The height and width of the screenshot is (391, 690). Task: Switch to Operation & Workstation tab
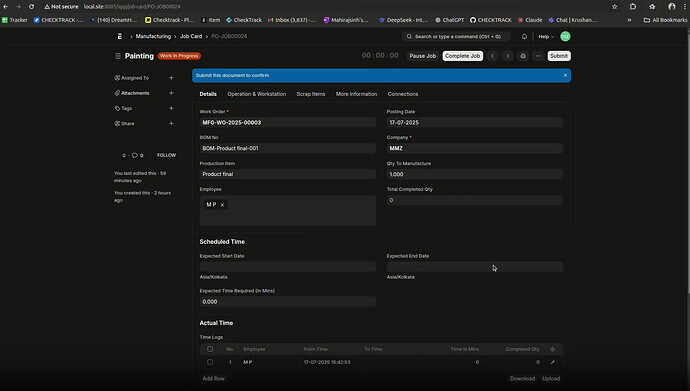(x=257, y=94)
